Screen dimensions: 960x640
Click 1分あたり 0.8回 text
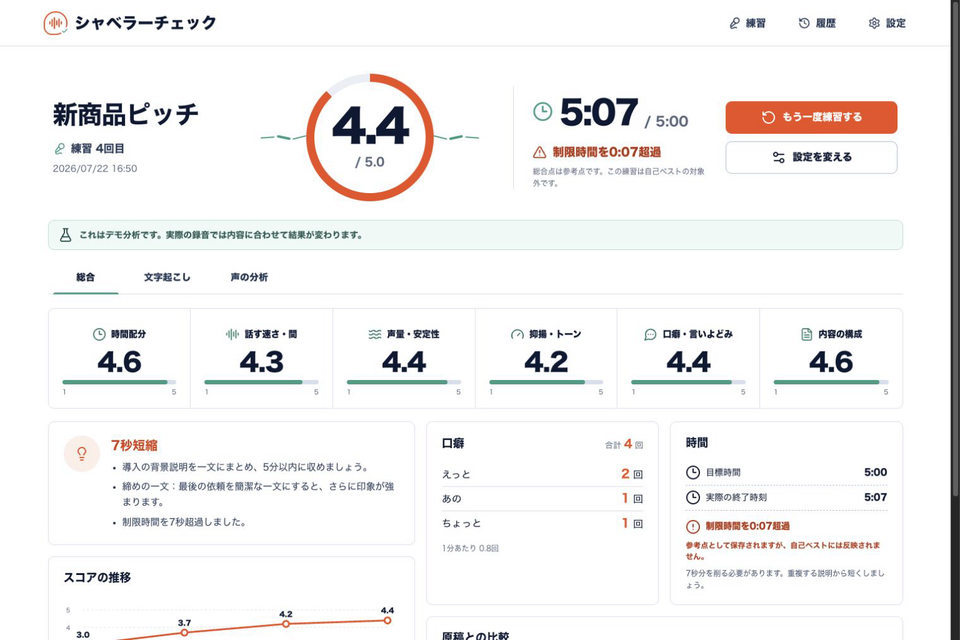(x=470, y=548)
